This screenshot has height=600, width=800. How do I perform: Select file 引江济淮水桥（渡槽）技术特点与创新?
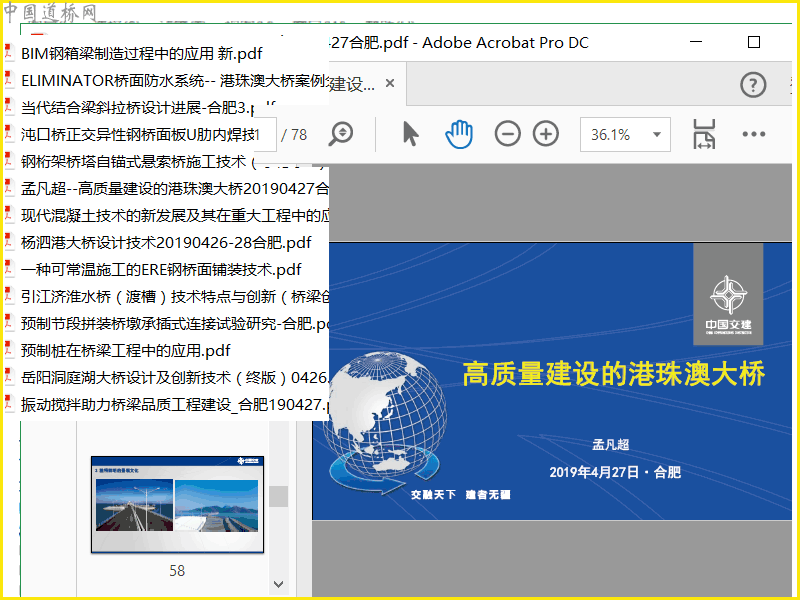pyautogui.click(x=175, y=296)
